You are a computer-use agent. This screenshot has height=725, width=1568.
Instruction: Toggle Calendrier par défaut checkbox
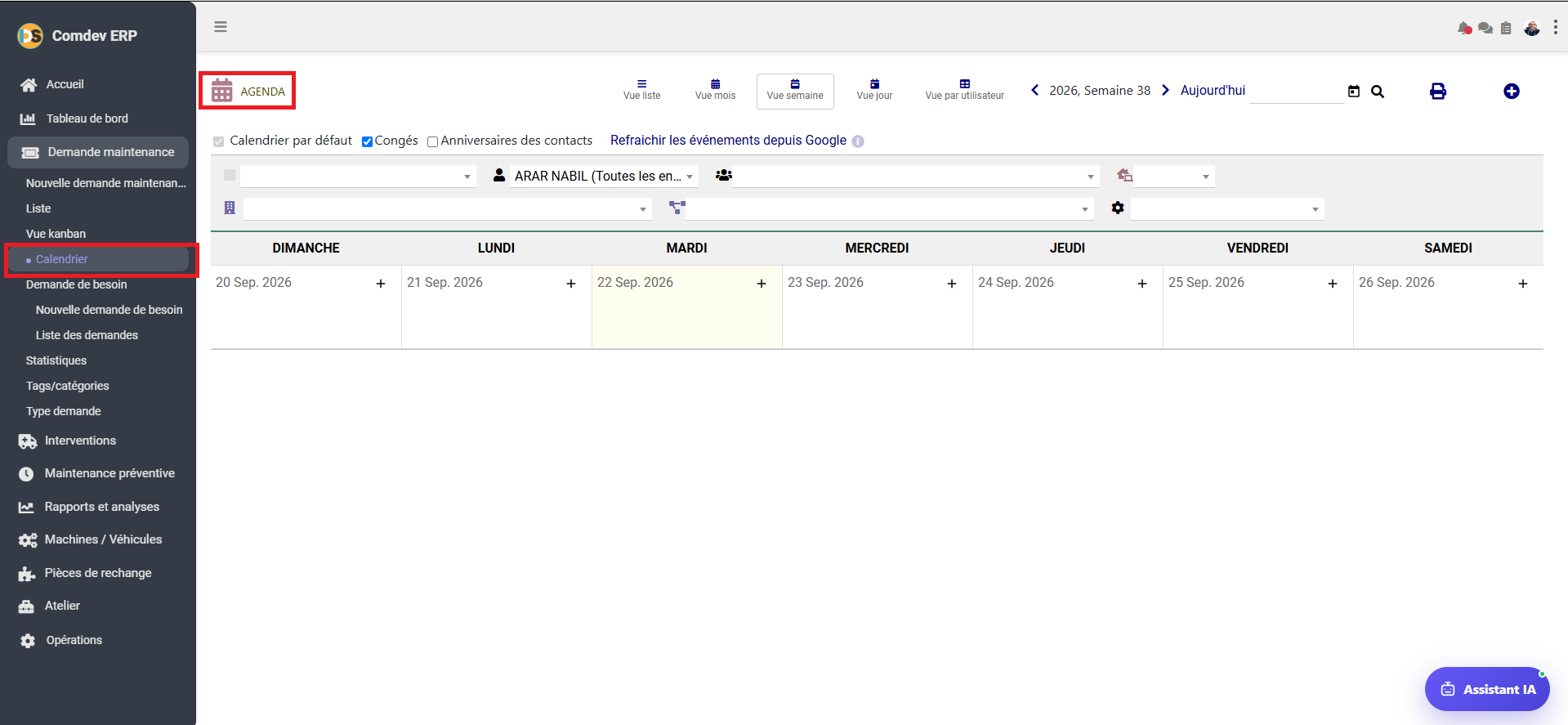219,141
